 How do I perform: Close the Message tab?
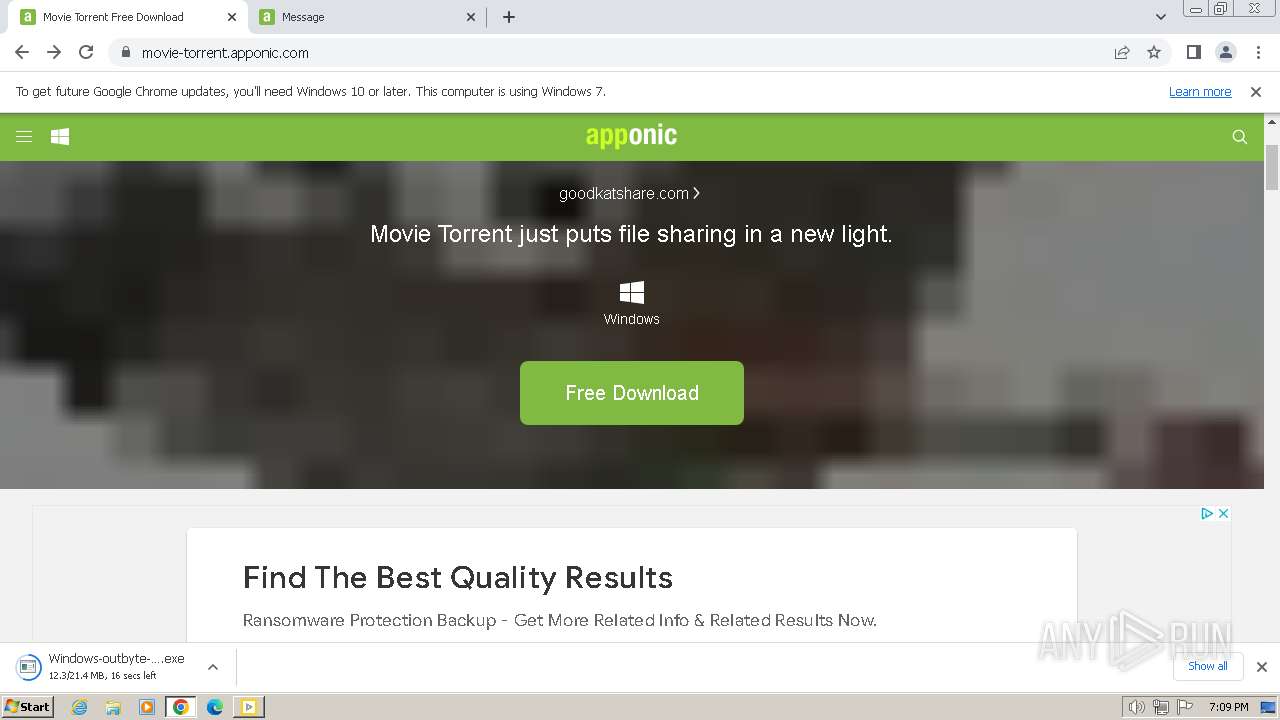pos(472,17)
